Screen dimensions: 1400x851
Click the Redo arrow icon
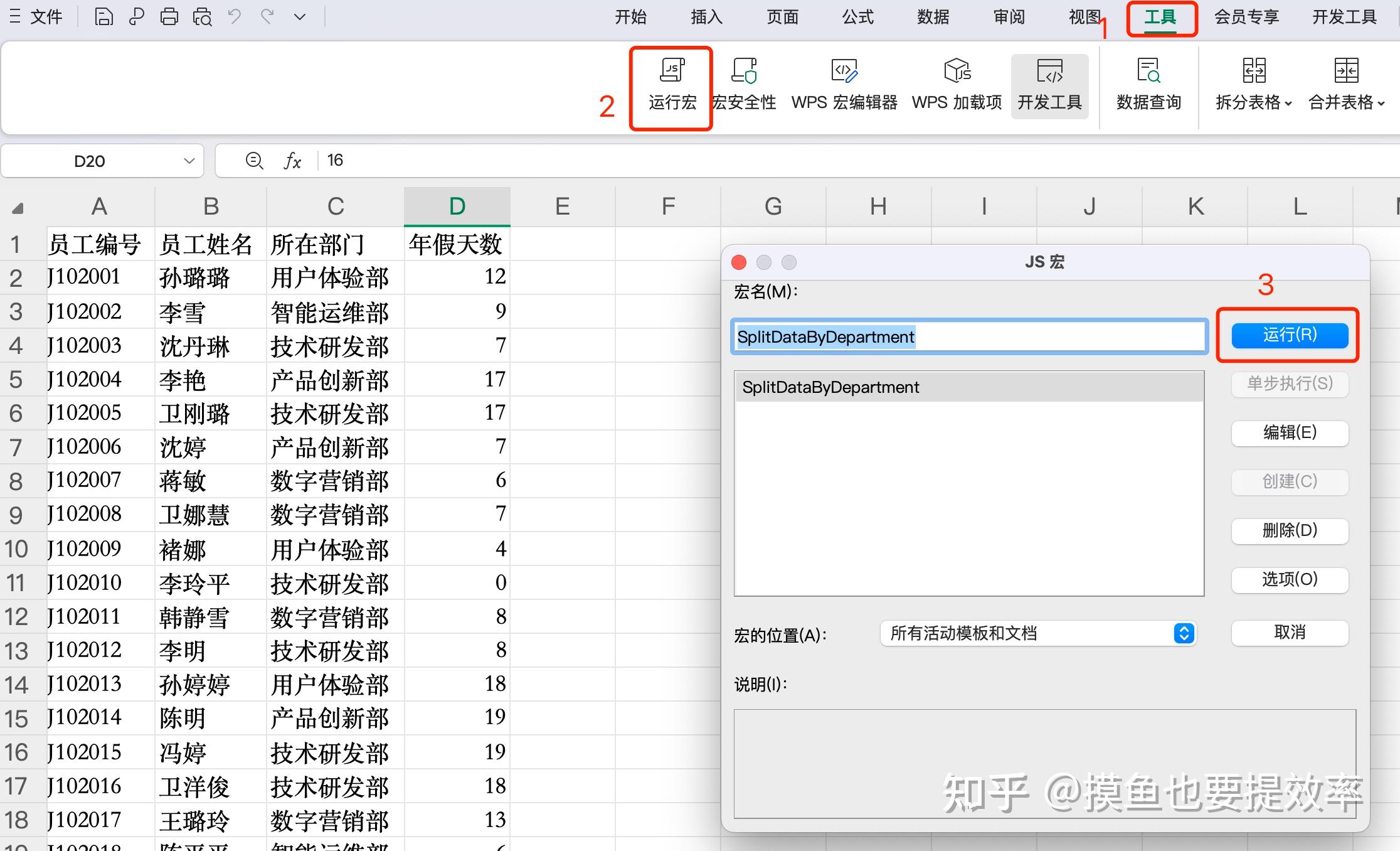268,16
